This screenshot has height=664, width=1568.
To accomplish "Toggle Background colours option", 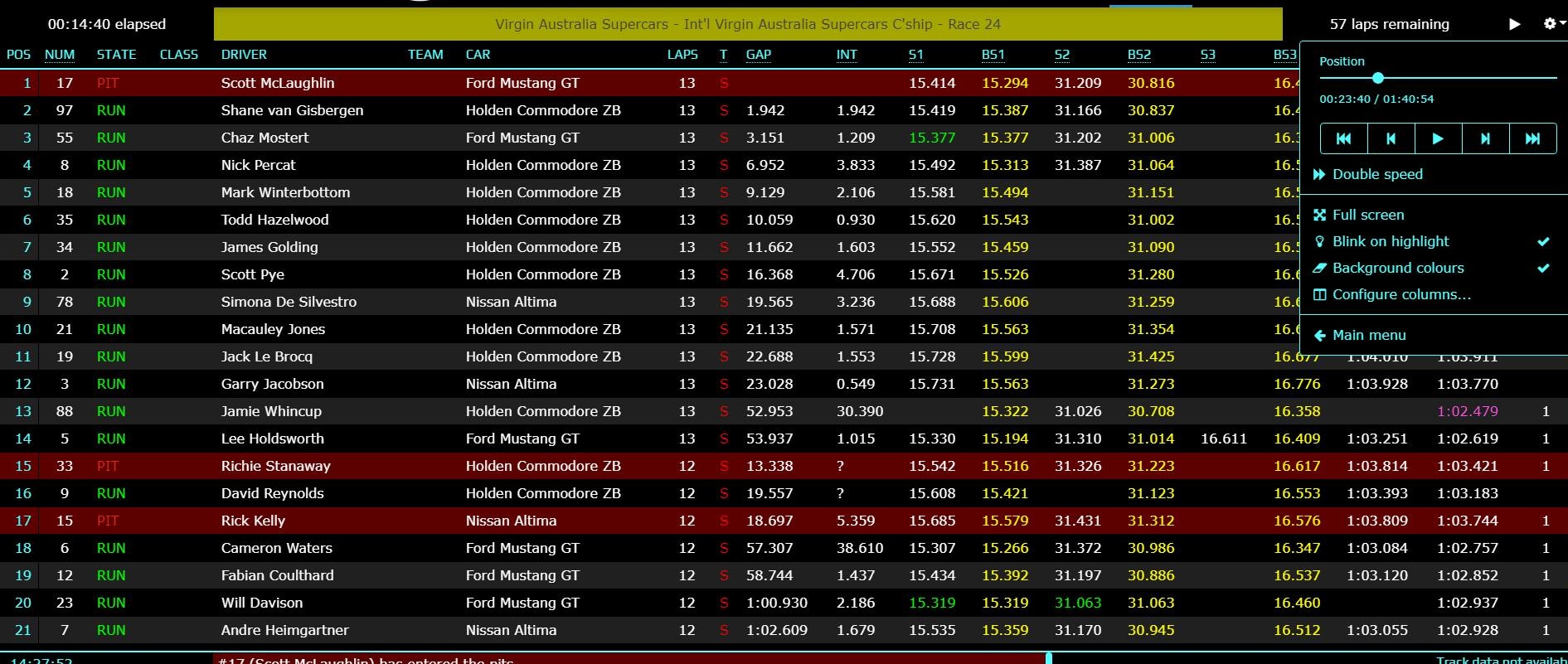I will point(1432,268).
